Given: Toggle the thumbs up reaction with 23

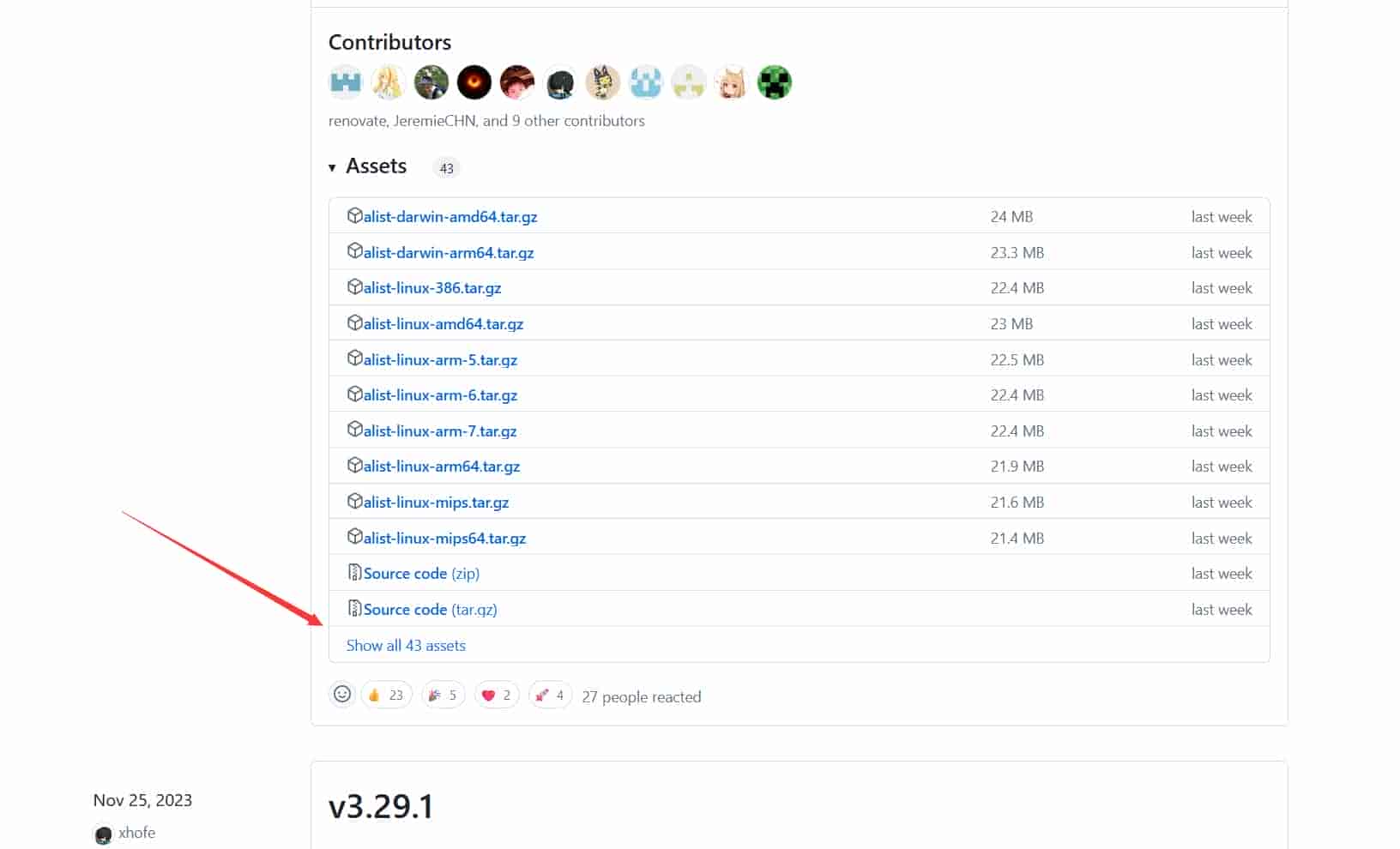Looking at the screenshot, I should pyautogui.click(x=387, y=695).
